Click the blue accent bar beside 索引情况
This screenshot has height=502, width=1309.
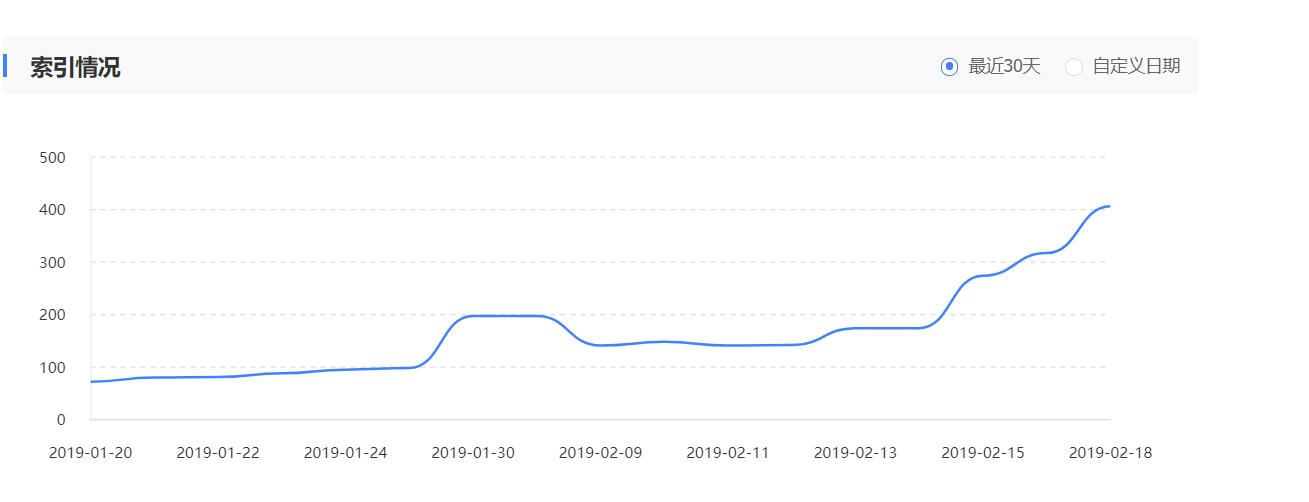[x=5, y=66]
